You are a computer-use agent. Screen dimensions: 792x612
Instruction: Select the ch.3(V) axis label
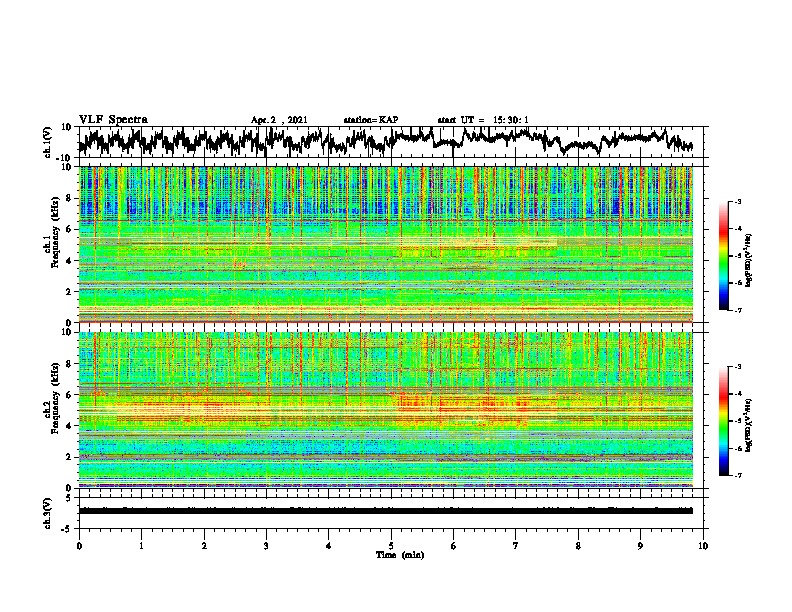pyautogui.click(x=48, y=514)
